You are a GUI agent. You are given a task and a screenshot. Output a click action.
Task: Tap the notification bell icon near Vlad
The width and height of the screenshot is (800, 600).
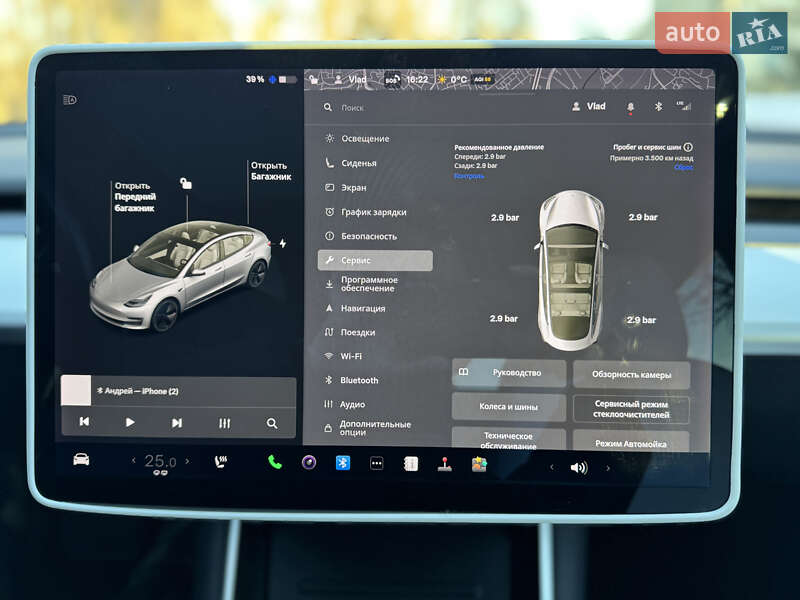(631, 105)
